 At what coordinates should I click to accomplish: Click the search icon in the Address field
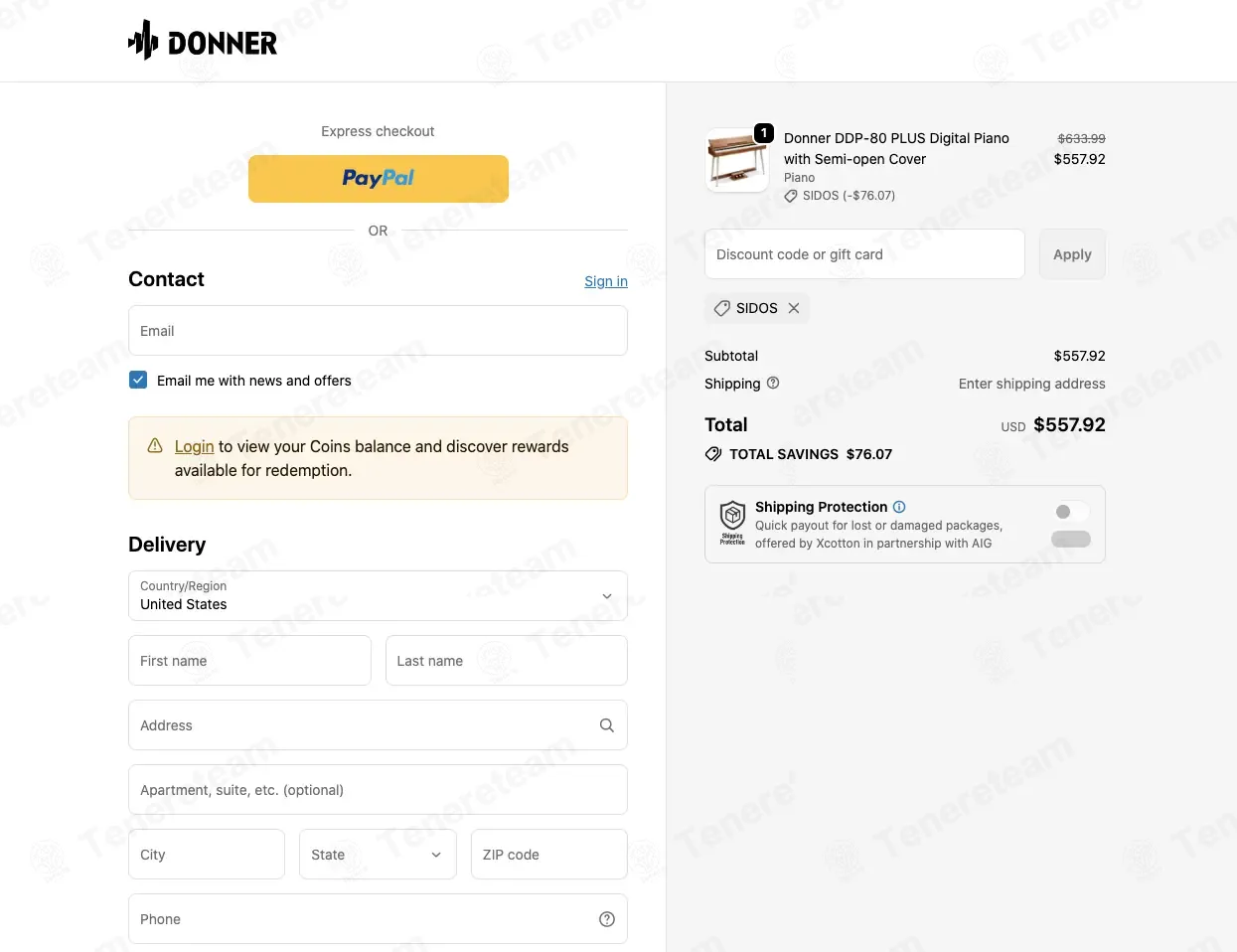point(607,725)
